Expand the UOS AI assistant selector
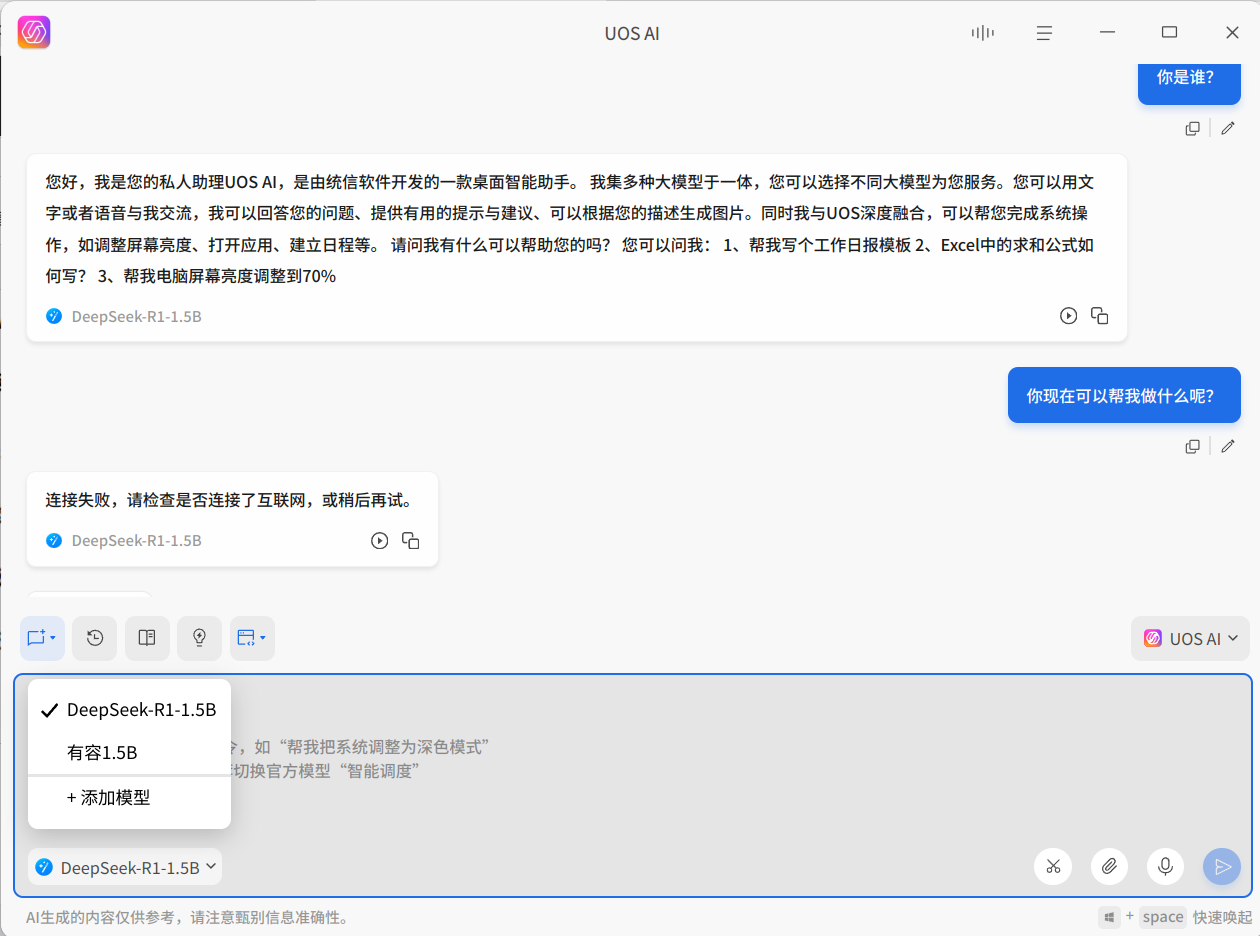The width and height of the screenshot is (1260, 936). point(1190,639)
